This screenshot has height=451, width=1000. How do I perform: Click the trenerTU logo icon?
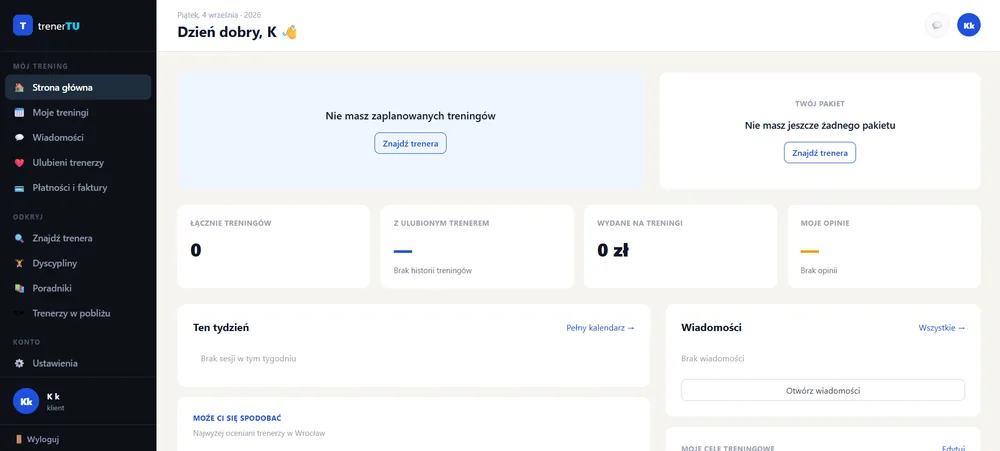pos(23,26)
